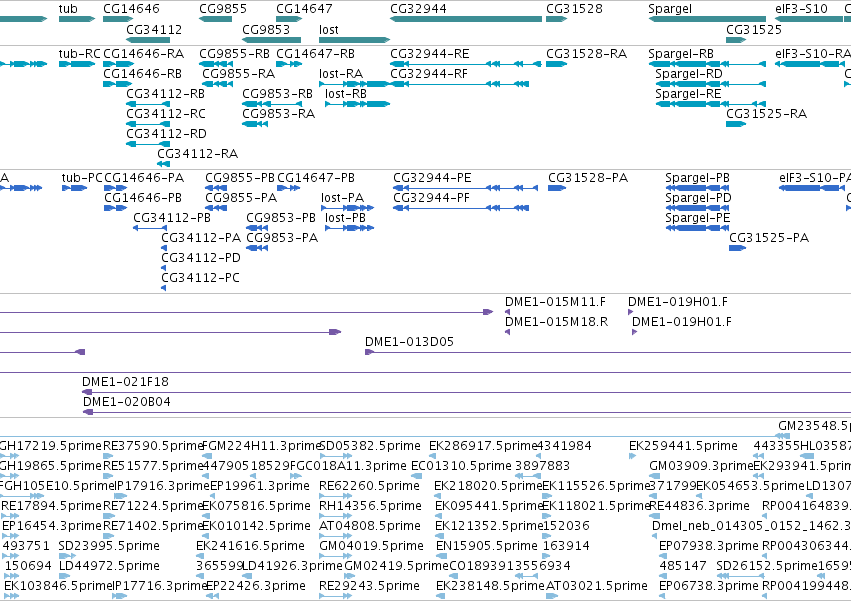Open transcript CG9855-RB
The width and height of the screenshot is (851, 601).
coord(234,54)
